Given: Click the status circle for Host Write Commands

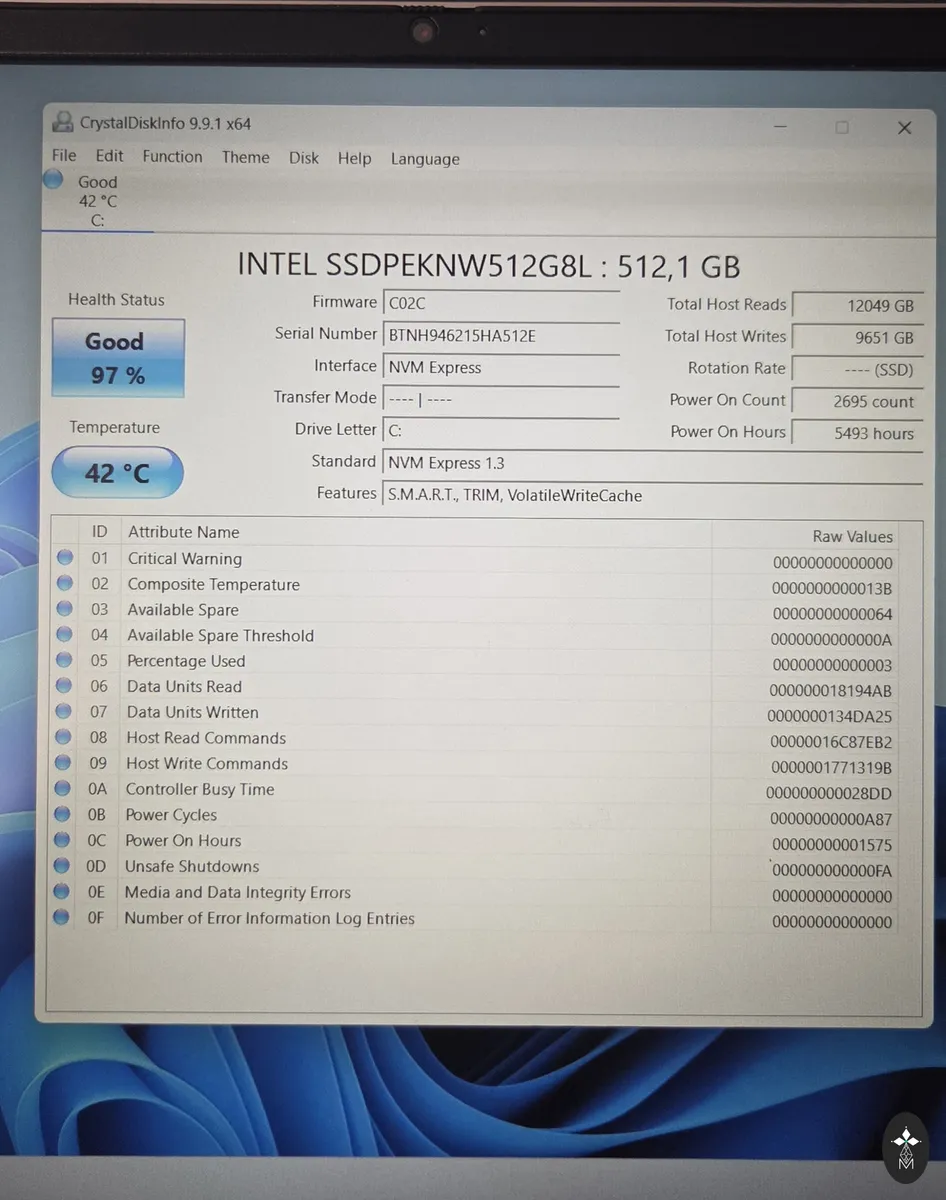Looking at the screenshot, I should click(x=64, y=763).
